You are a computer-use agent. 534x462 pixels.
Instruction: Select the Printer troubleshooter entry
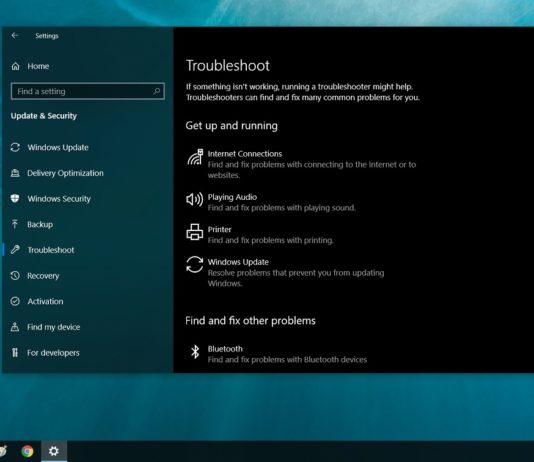(x=260, y=235)
